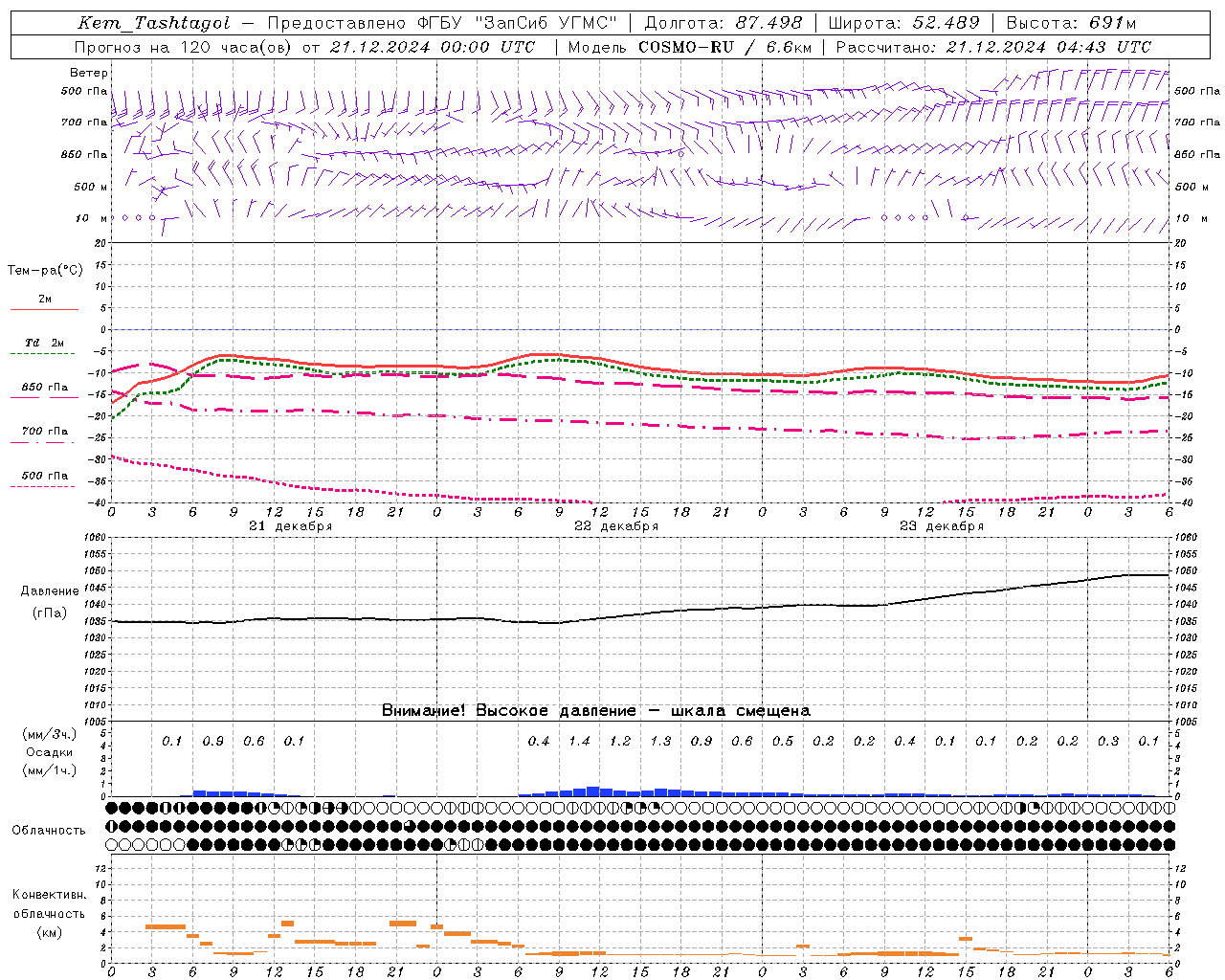Select the 'Модель COSMO-RU / 6.6км' label
This screenshot has height=980, width=1225.
click(689, 47)
